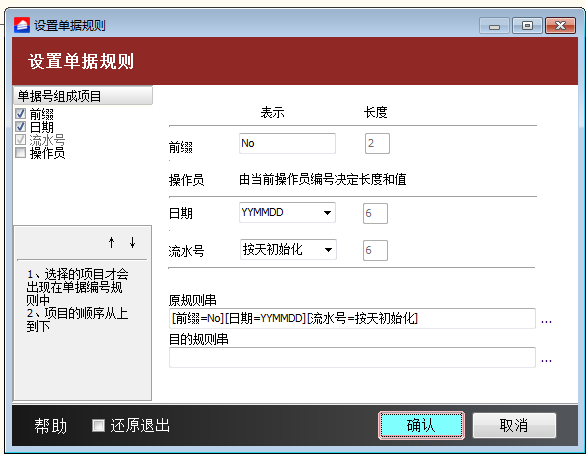The image size is (586, 454).
Task: Click the 单据号组成项目 list header
Action: (83, 96)
